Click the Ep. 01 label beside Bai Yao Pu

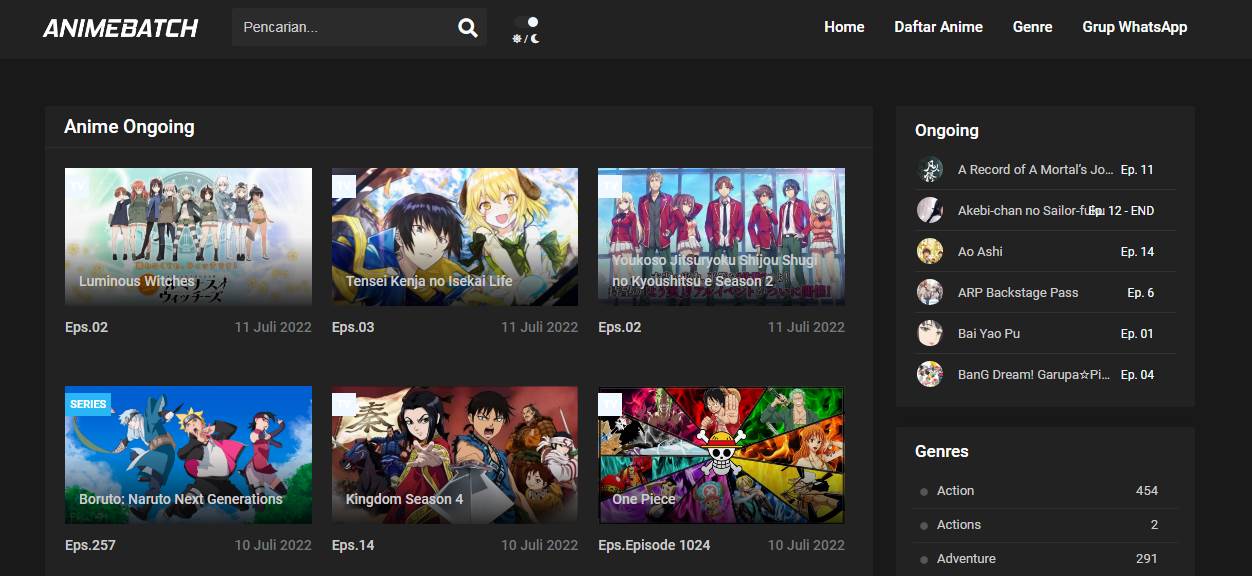[1137, 333]
